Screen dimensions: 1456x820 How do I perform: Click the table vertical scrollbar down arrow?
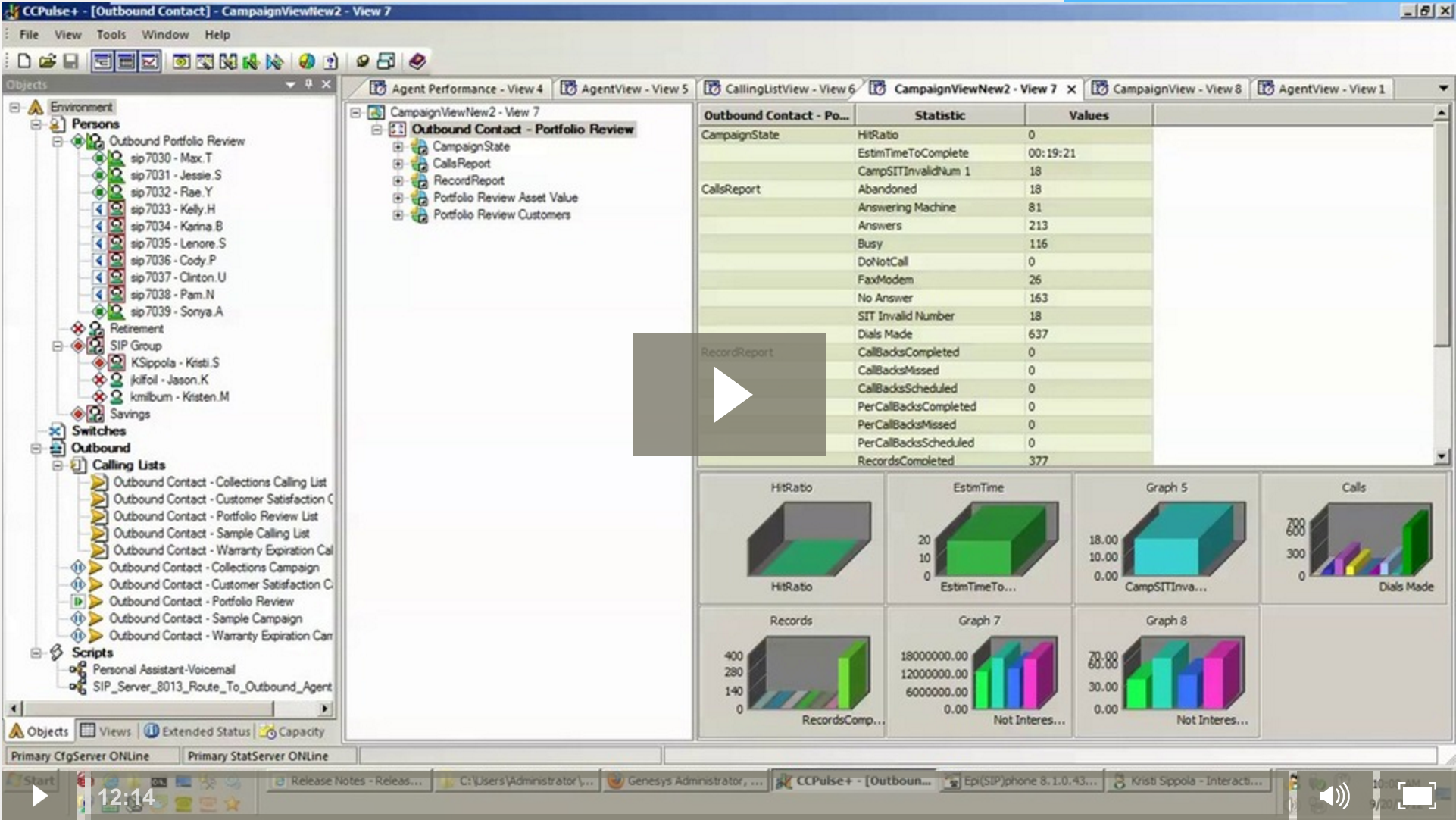[1441, 456]
